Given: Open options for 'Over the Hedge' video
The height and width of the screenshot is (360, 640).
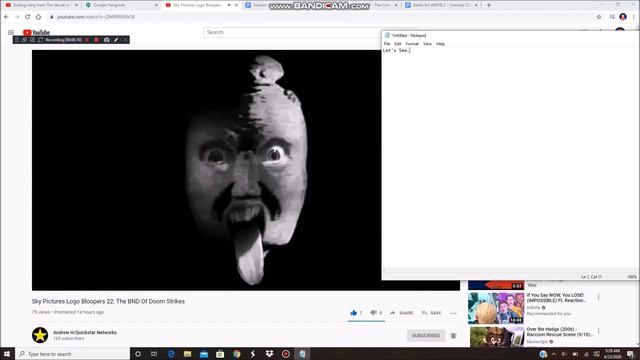Looking at the screenshot, I should [598, 331].
